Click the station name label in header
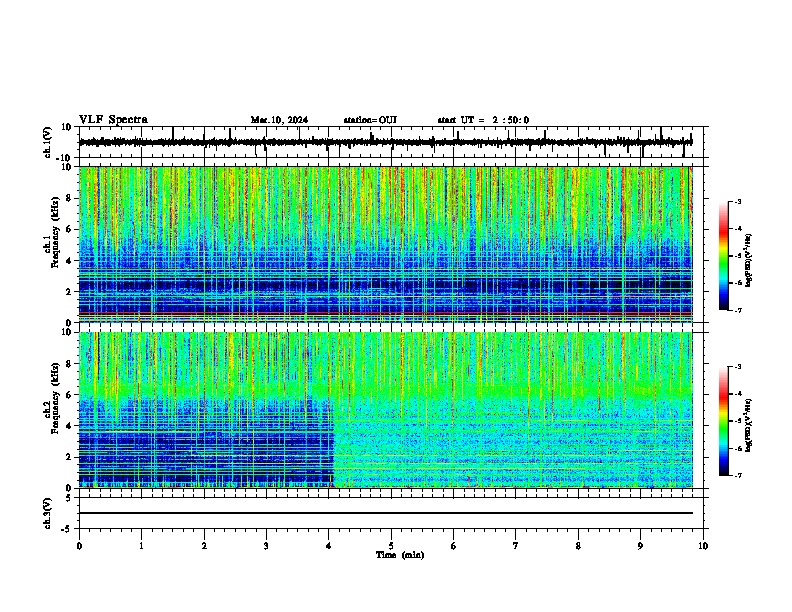Viewport: 792px width, 612px height. [370, 120]
